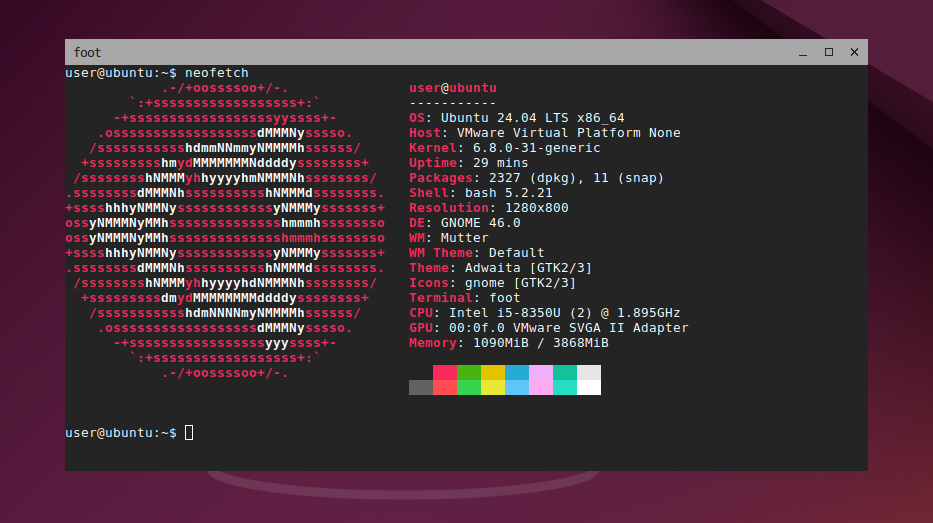933x523 pixels.
Task: Select the dark gray color block
Action: click(420, 387)
